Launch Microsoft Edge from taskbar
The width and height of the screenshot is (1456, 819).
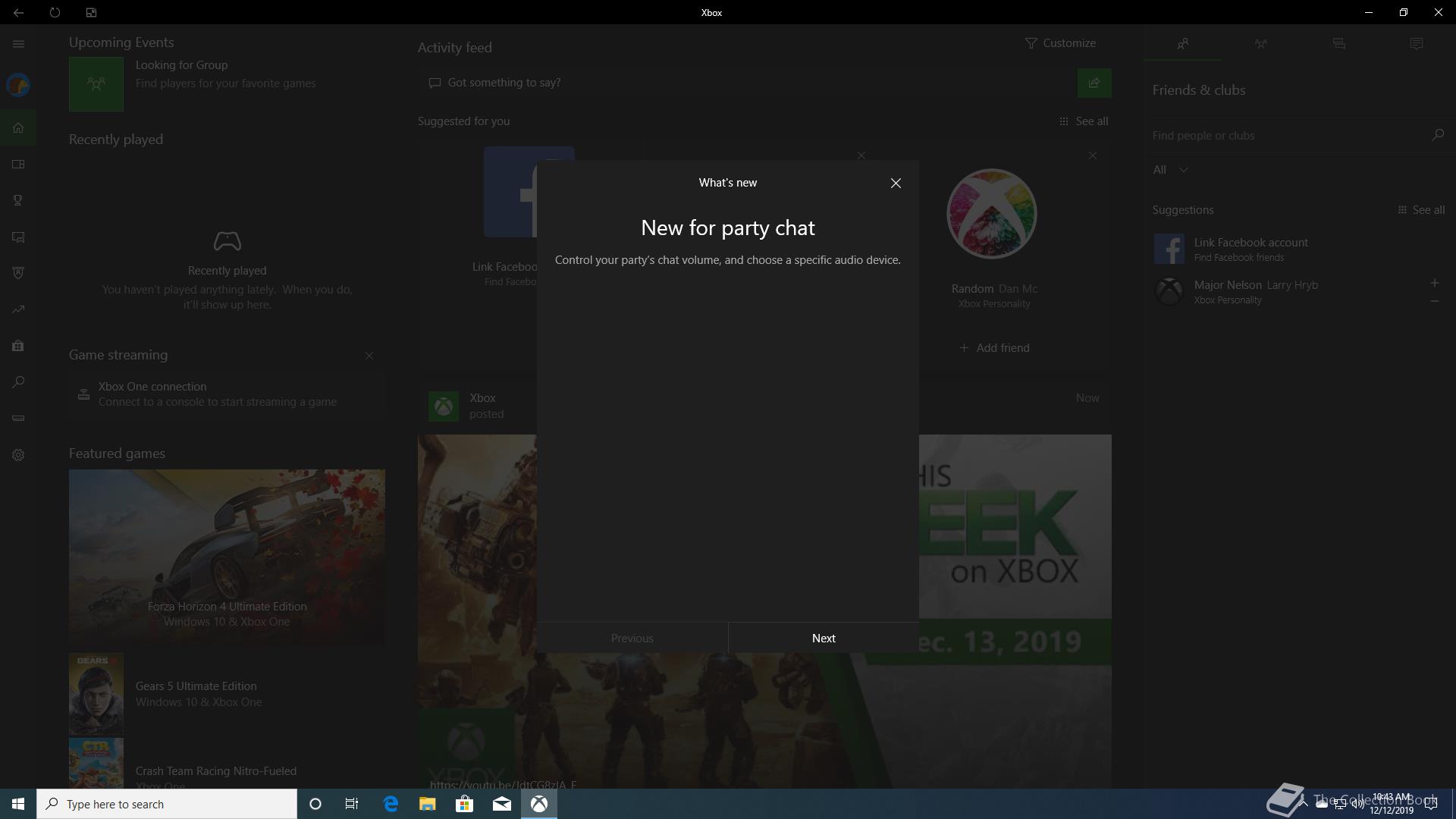(391, 804)
